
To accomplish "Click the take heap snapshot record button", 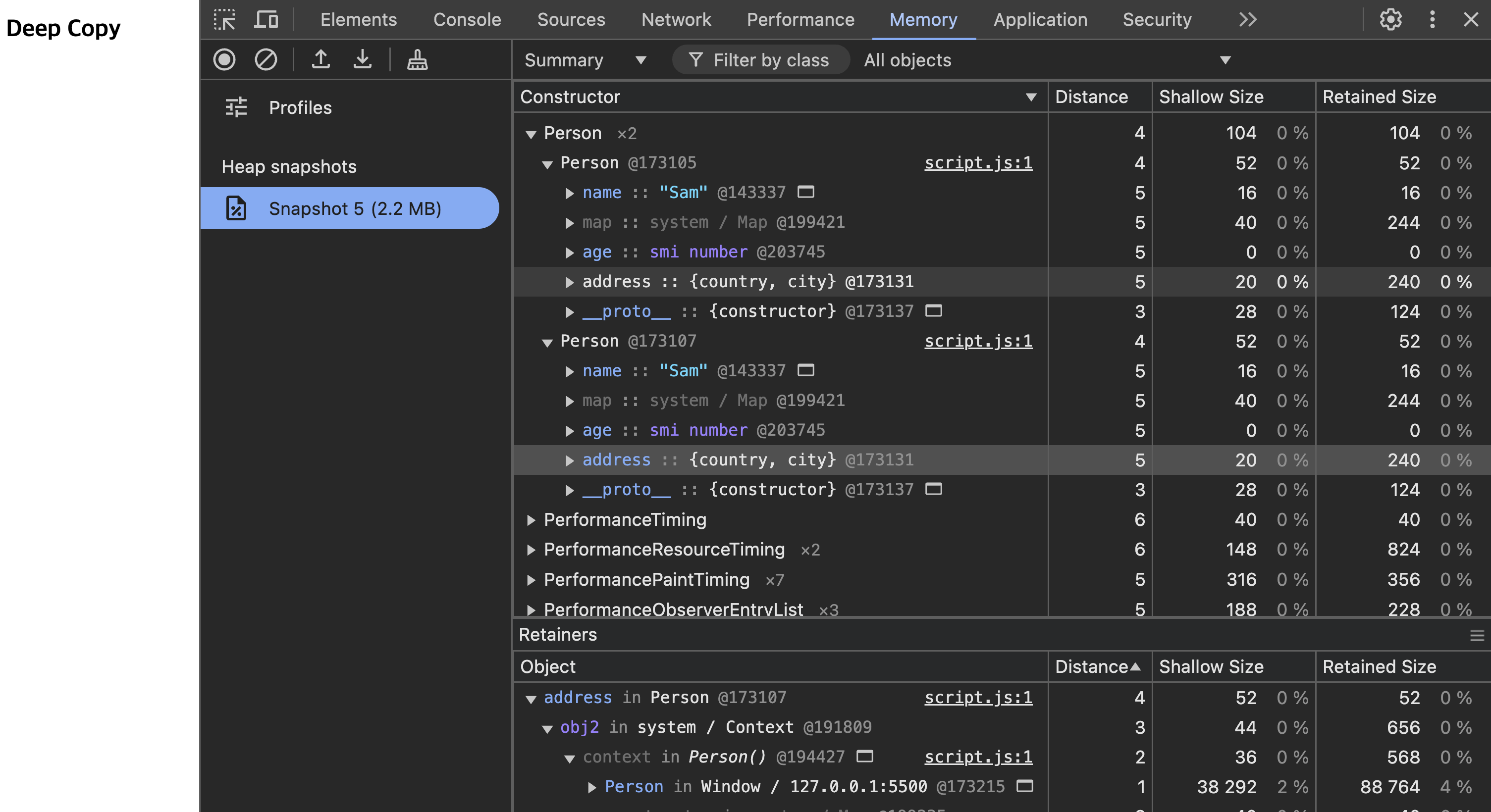I will coord(224,59).
